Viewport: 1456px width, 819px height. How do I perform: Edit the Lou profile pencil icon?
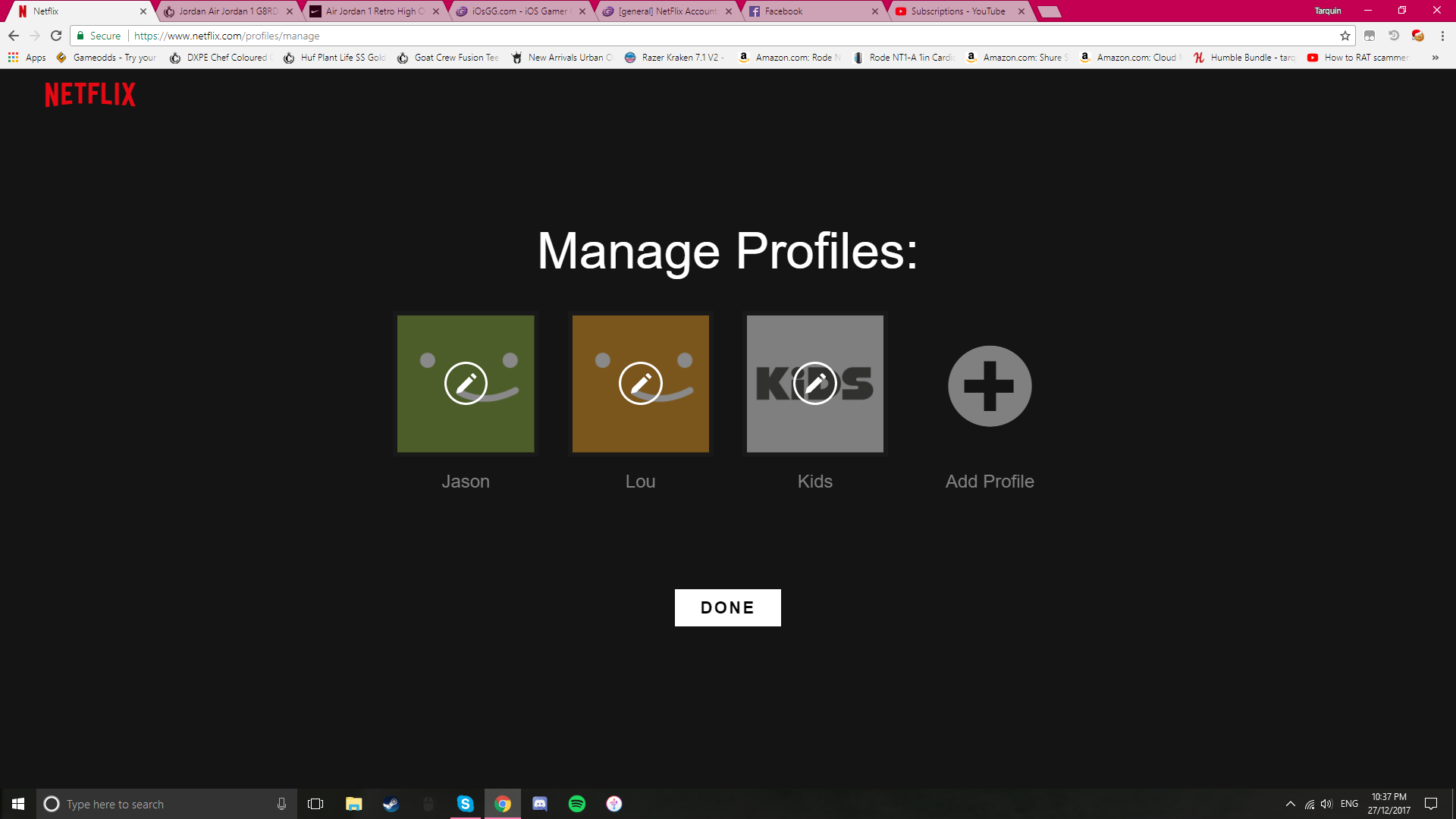coord(641,384)
